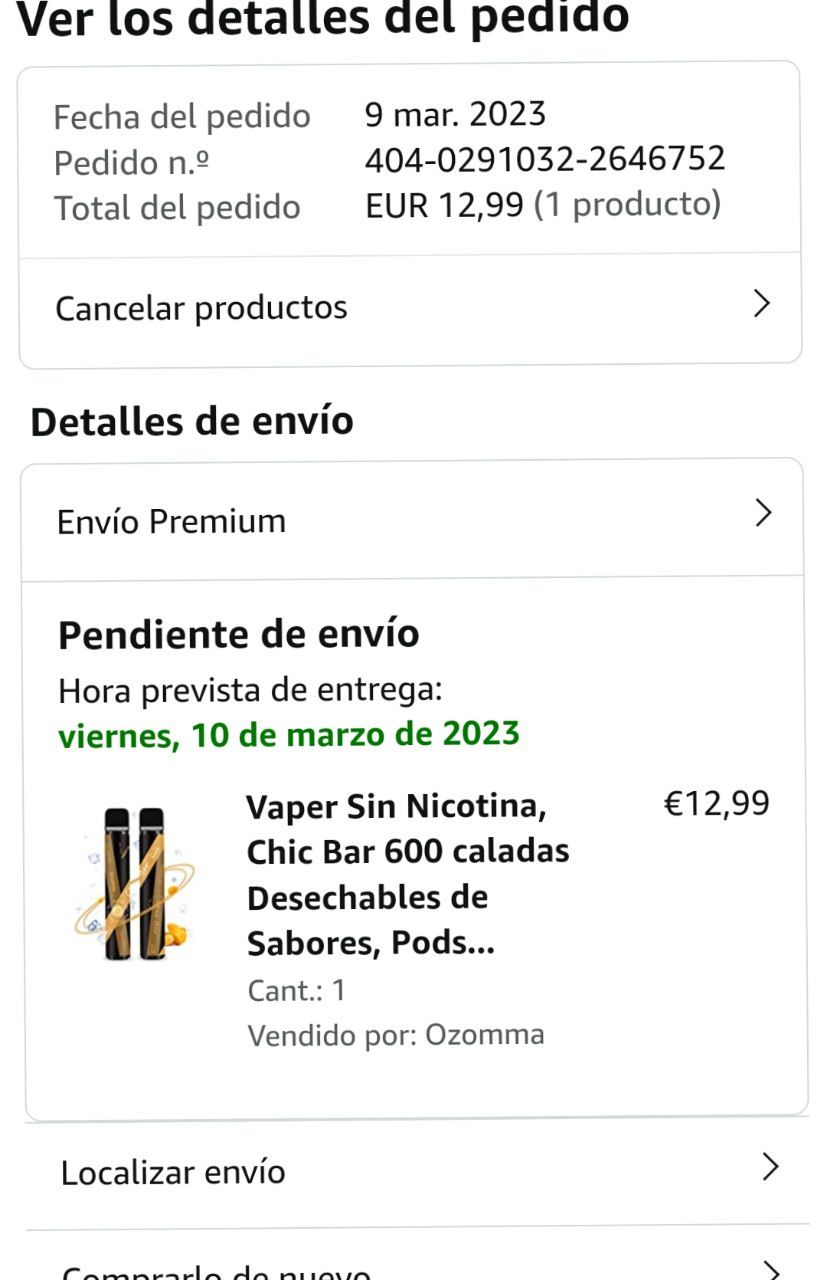Screen dimensions: 827x1280
Task: Tap the order date 9 mar. 2023
Action: tap(455, 114)
